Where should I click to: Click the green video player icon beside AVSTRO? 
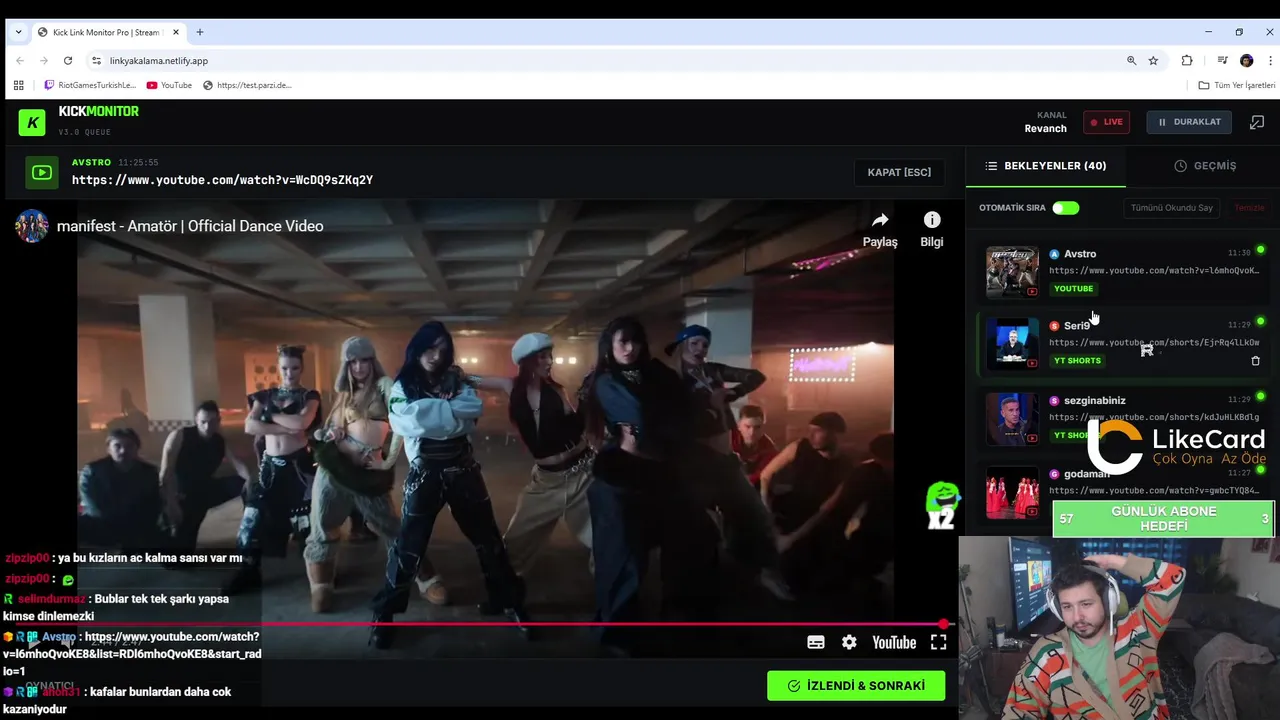(42, 173)
